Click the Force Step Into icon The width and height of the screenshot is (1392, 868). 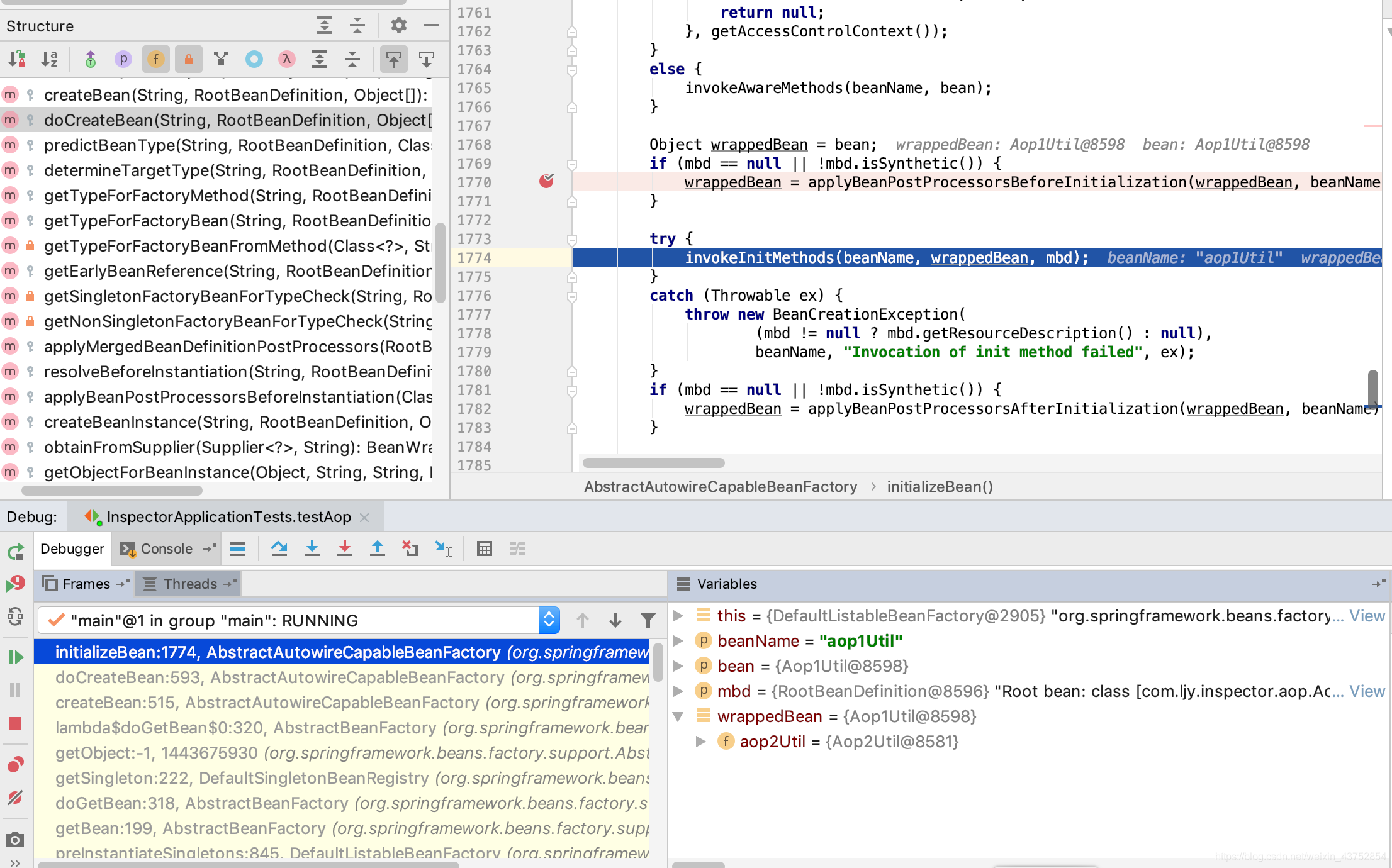(344, 548)
